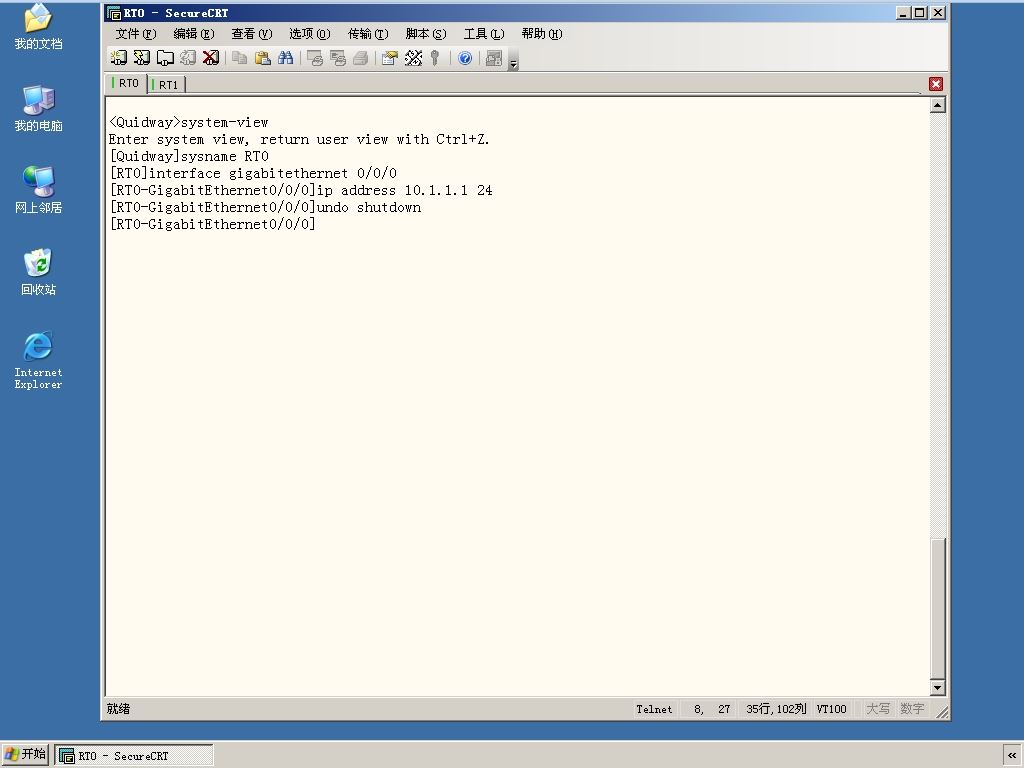1024x768 pixels.
Task: Click the 'ip address 10.1.1.1 24' line
Action: 300,190
